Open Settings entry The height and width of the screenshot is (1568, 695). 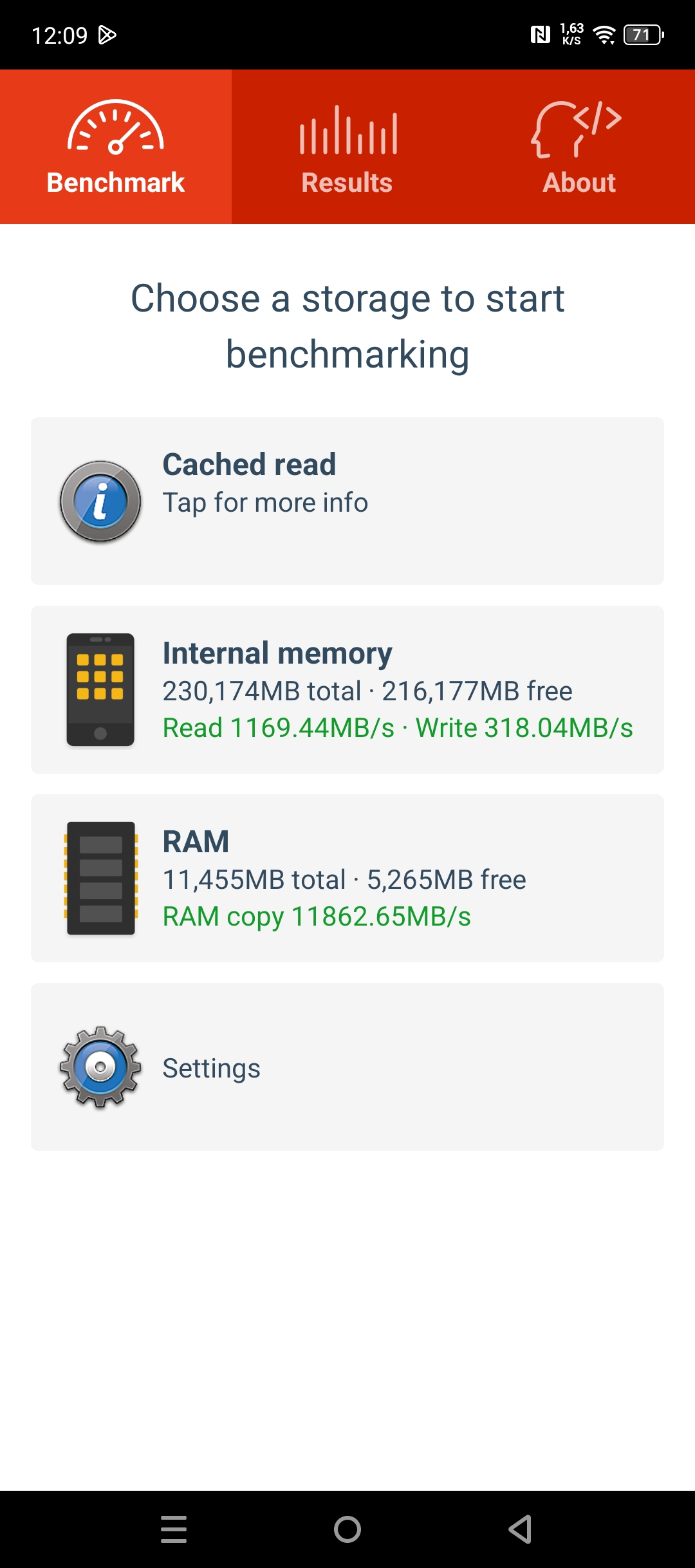click(211, 1069)
